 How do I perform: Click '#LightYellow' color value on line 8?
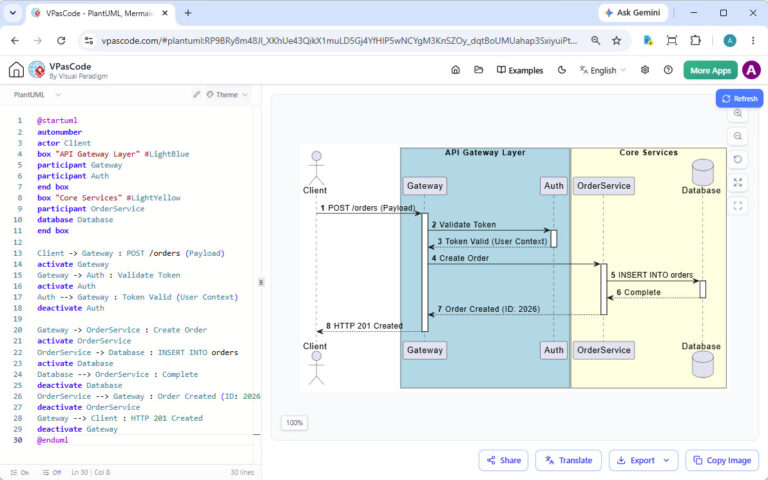coord(153,198)
